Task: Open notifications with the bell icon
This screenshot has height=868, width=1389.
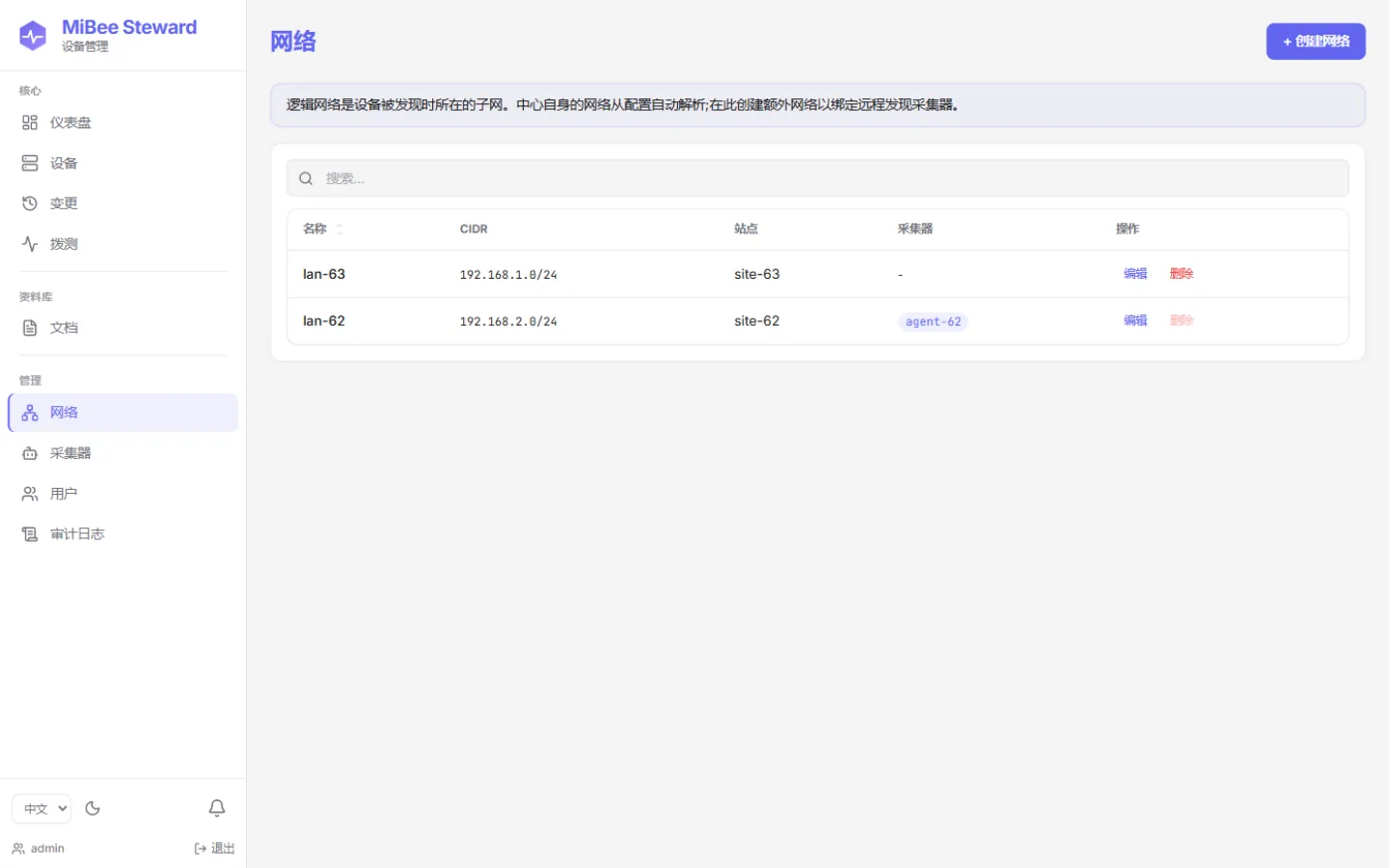Action: coord(217,808)
